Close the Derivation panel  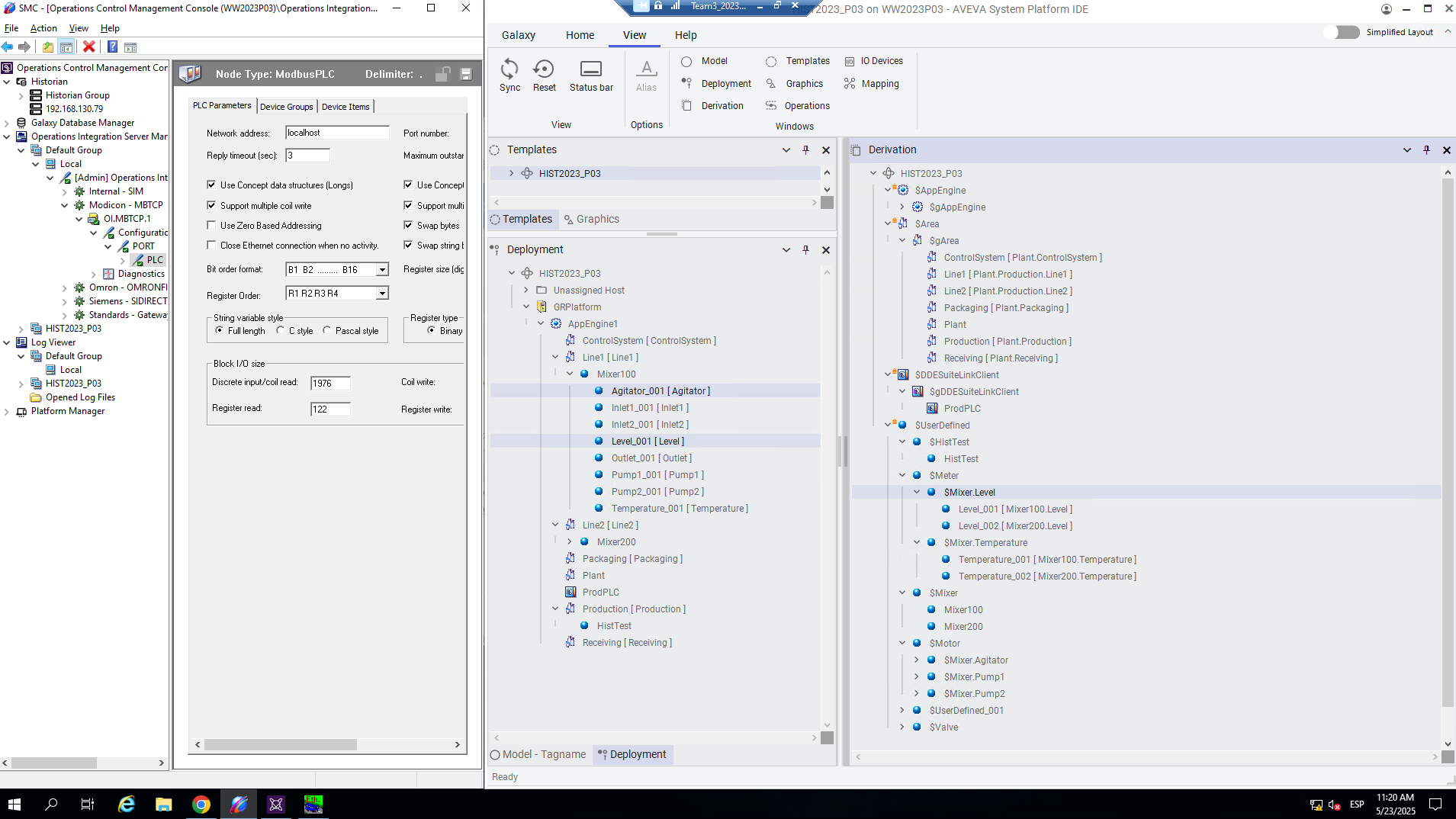click(x=1446, y=150)
